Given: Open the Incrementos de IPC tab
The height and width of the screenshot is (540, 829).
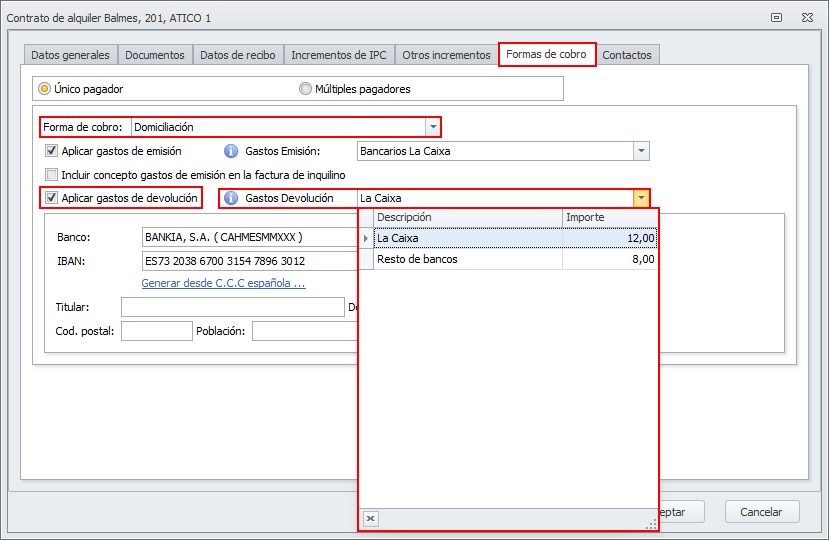Looking at the screenshot, I should point(339,55).
